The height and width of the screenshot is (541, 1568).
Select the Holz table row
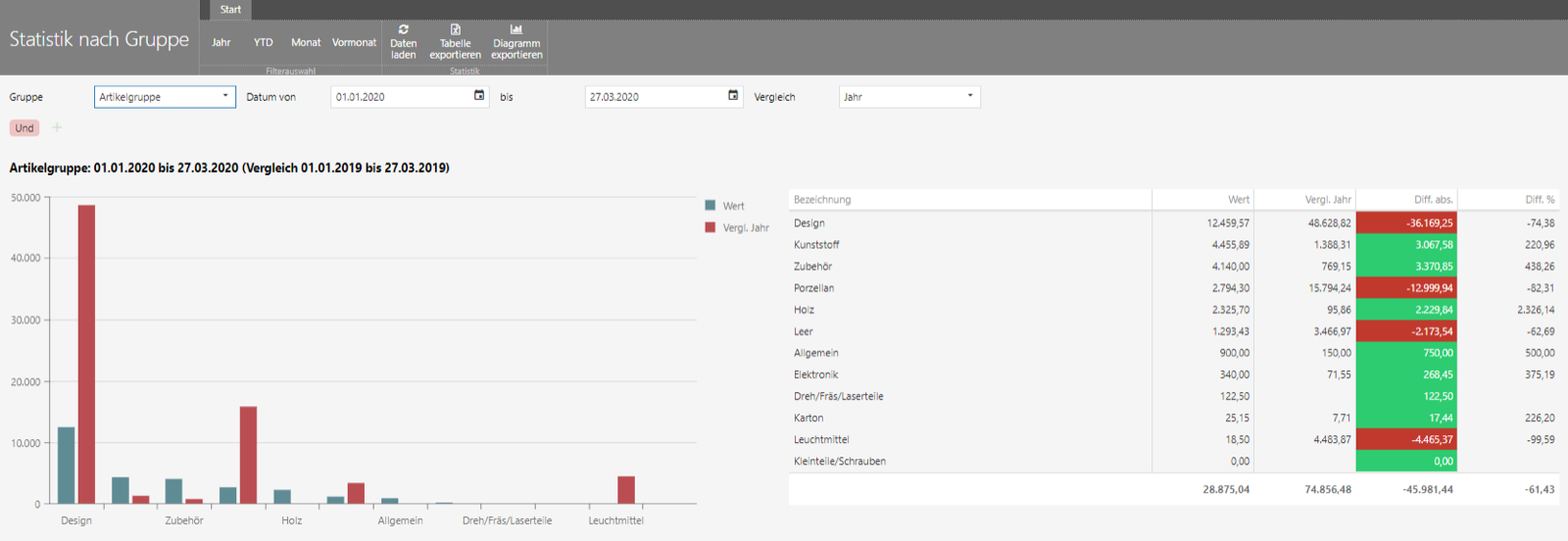1174,310
